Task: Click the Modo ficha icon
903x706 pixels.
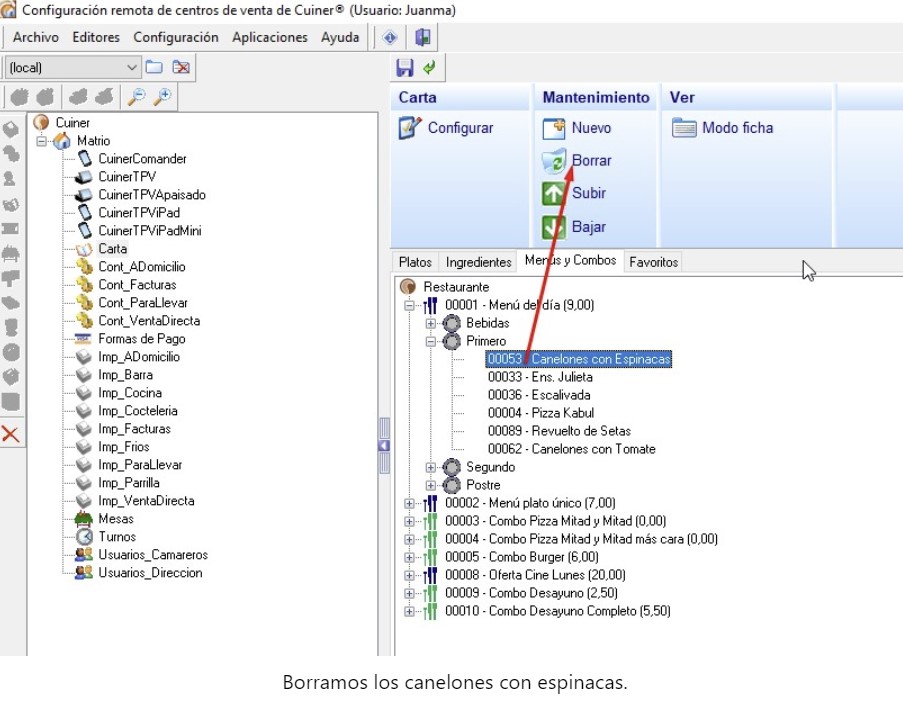Action: [684, 128]
